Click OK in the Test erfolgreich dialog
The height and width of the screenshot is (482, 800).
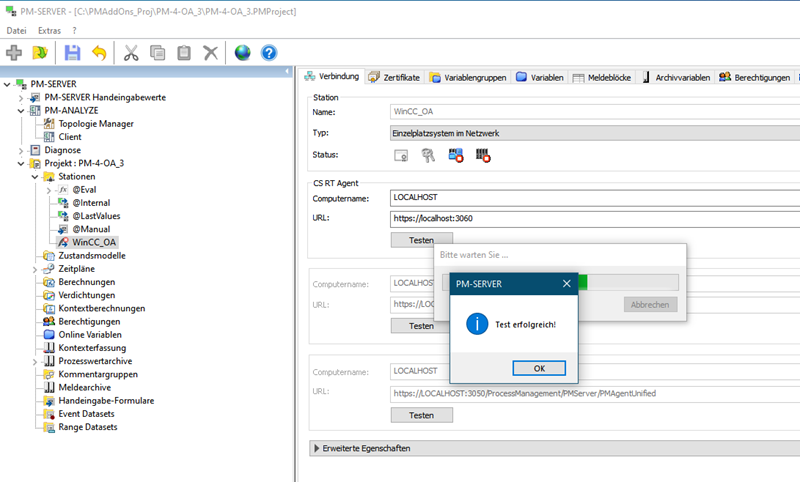[x=539, y=368]
